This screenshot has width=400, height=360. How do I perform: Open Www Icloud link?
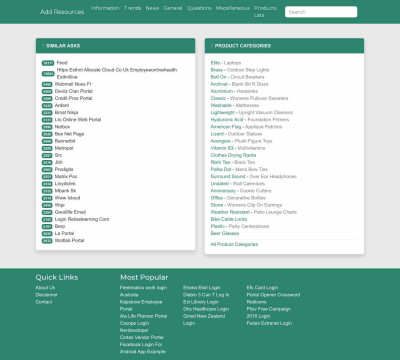[67, 198]
